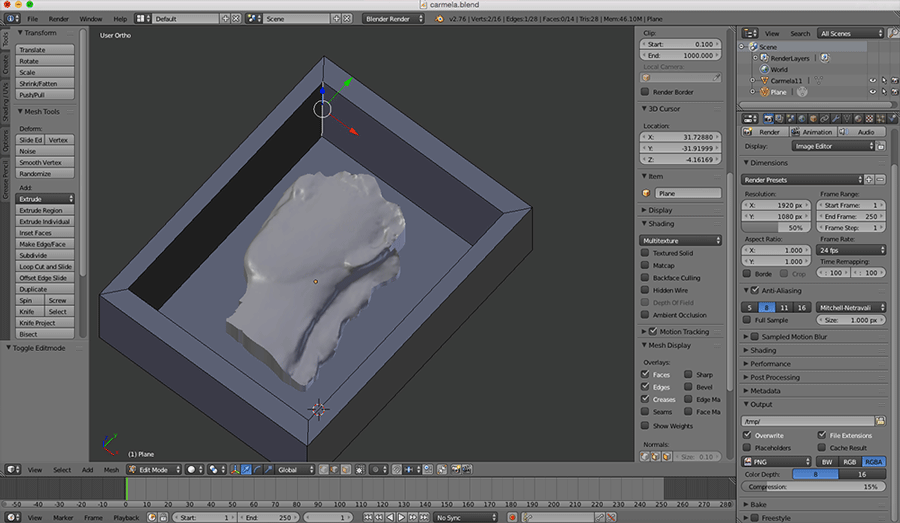The height and width of the screenshot is (523, 900).
Task: Open the World properties tab globe icon
Action: click(801, 119)
